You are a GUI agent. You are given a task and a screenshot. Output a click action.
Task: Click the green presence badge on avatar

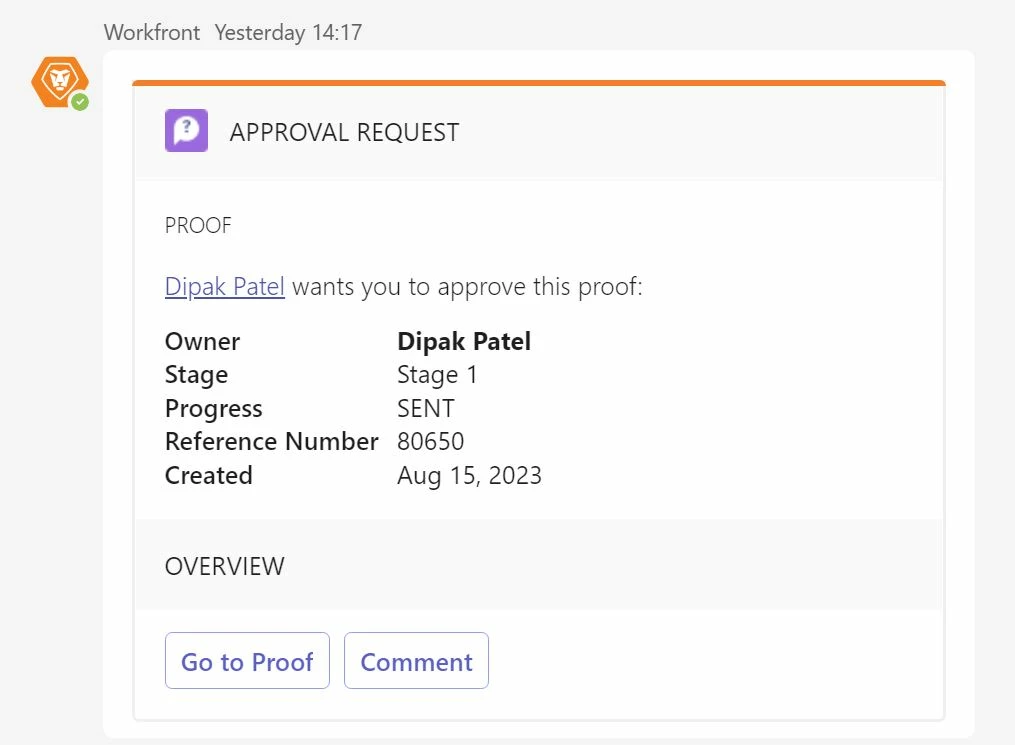[80, 102]
